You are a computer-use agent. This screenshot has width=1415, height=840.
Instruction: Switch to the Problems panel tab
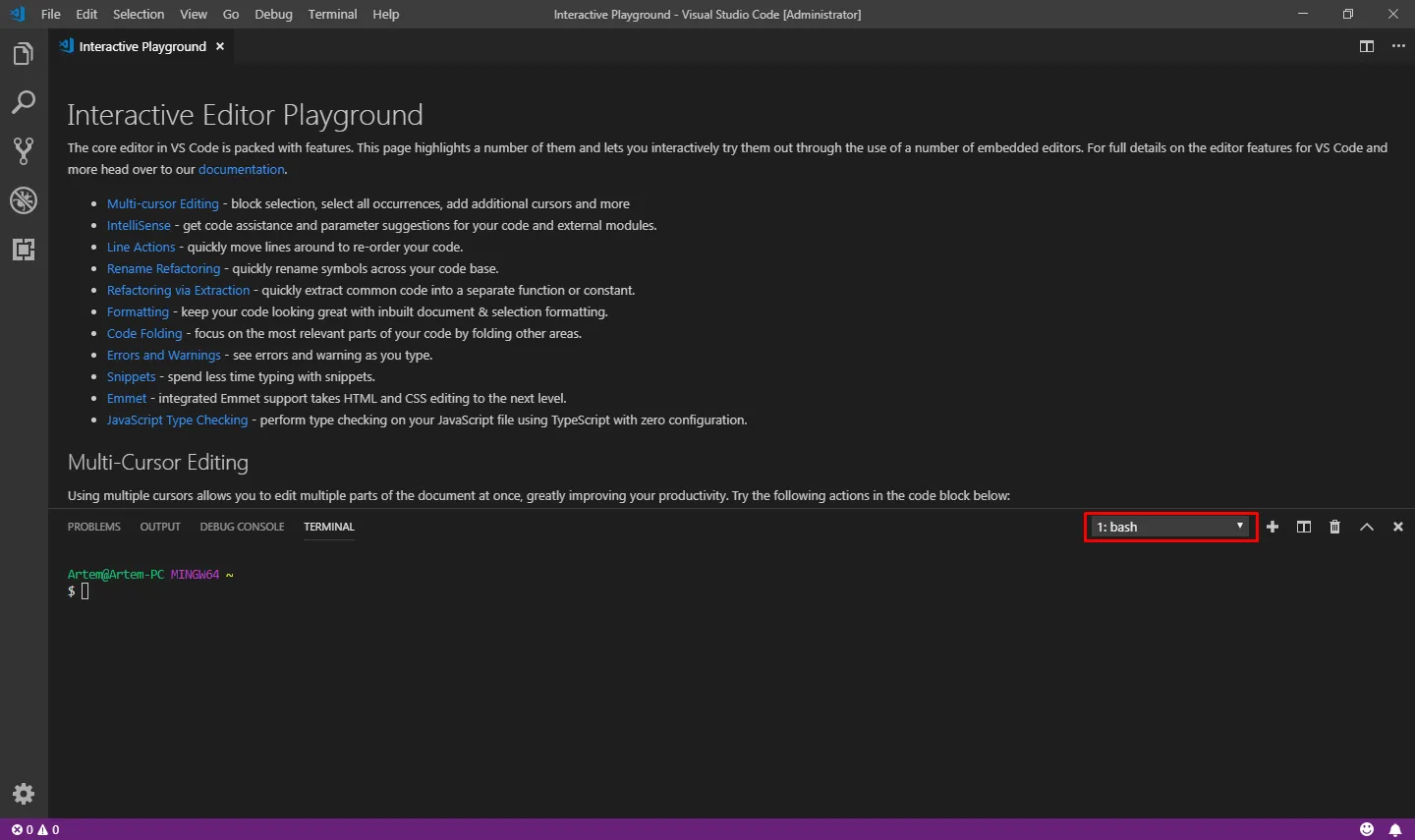(x=94, y=528)
